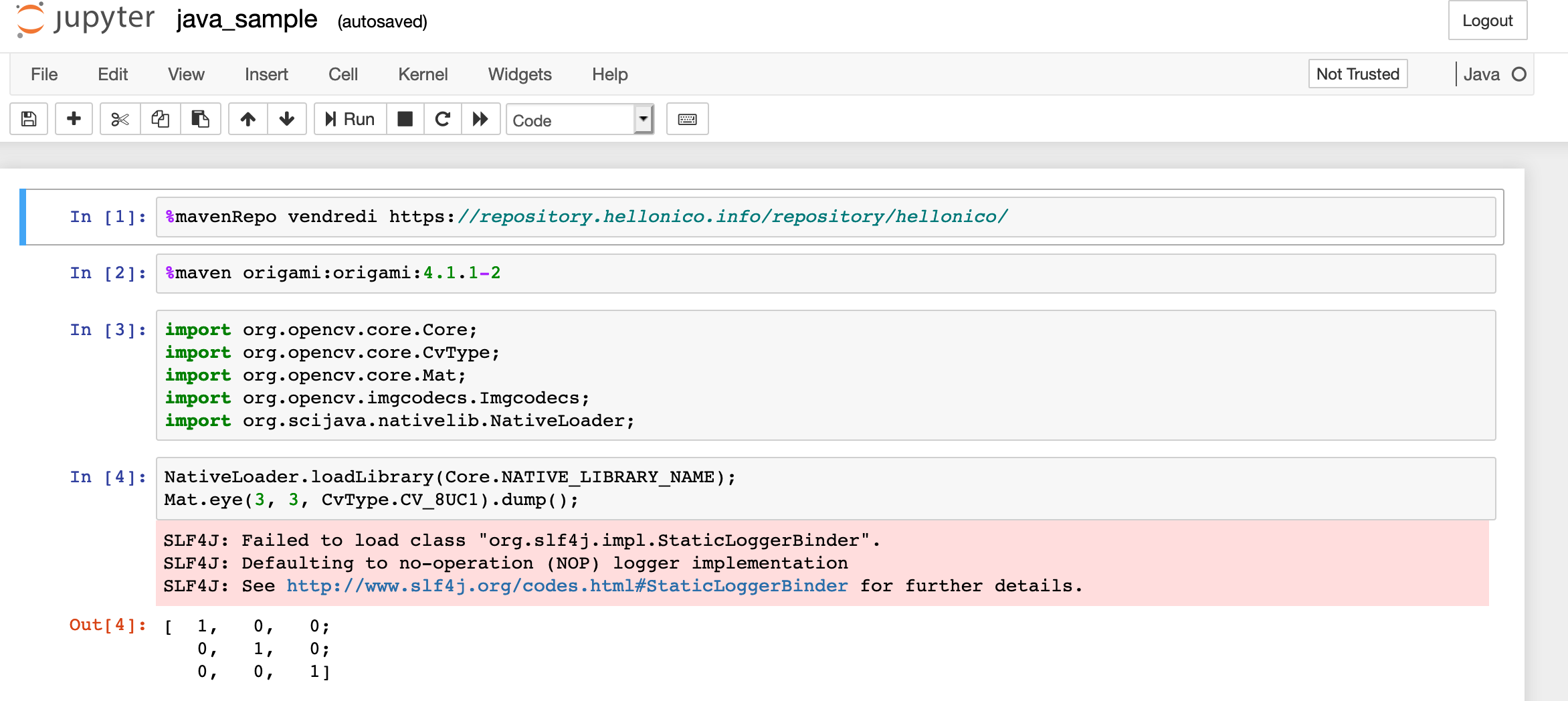Cut the selected cell with the scissors icon
Screen dimensions: 1568x701
tap(119, 118)
